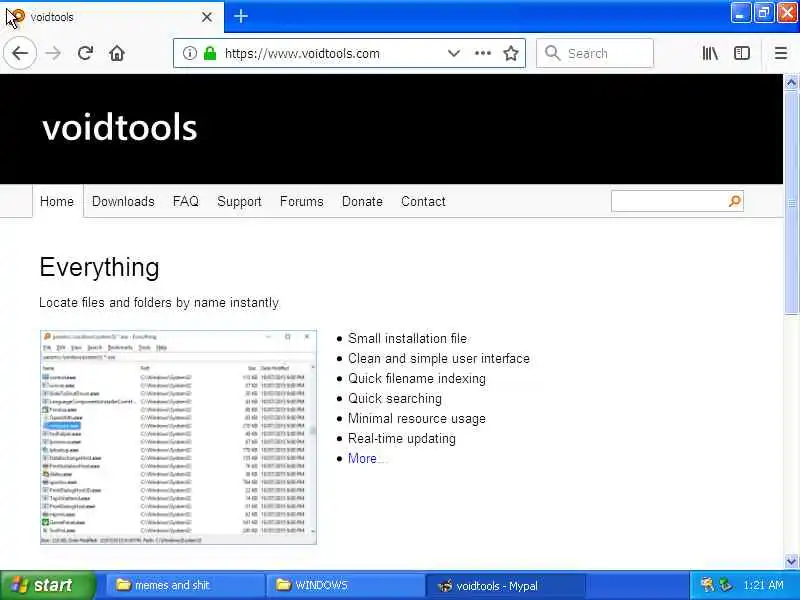Expand the address bar history dropdown
This screenshot has width=800, height=600.
tap(454, 53)
